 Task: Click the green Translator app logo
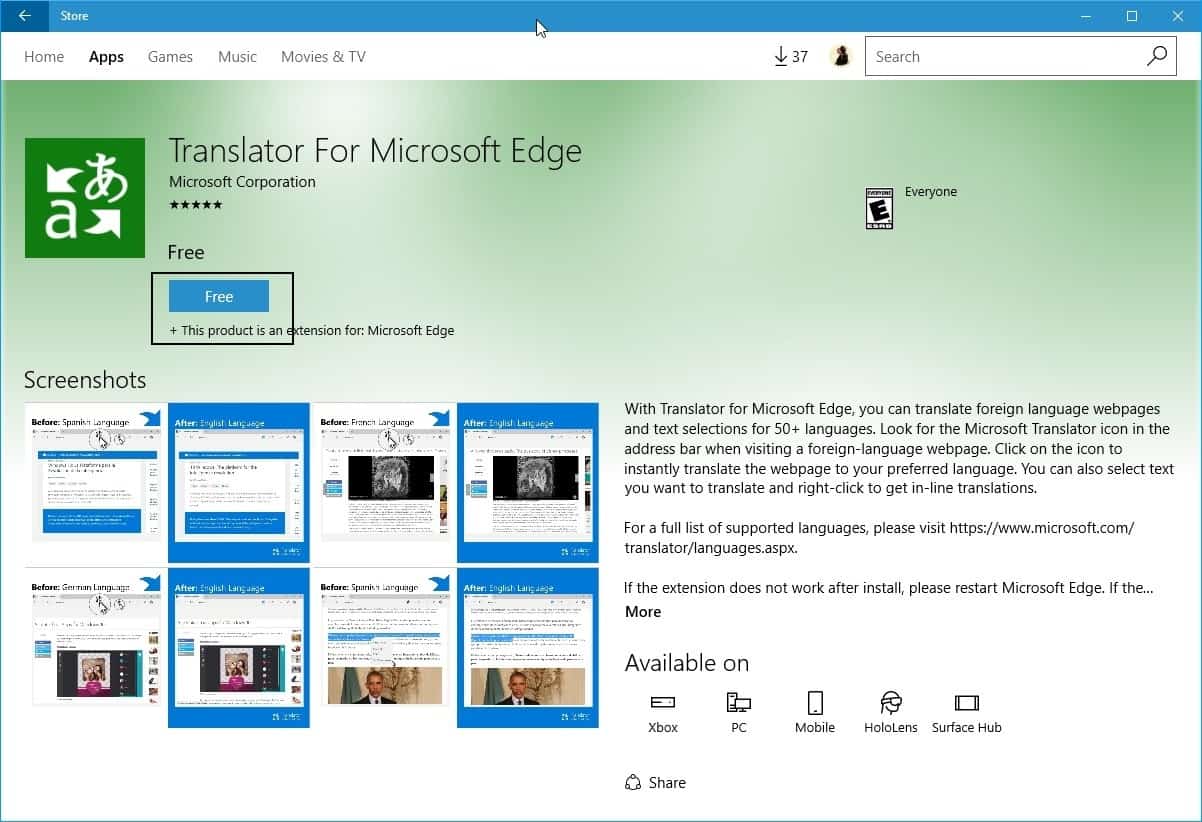[x=84, y=197]
